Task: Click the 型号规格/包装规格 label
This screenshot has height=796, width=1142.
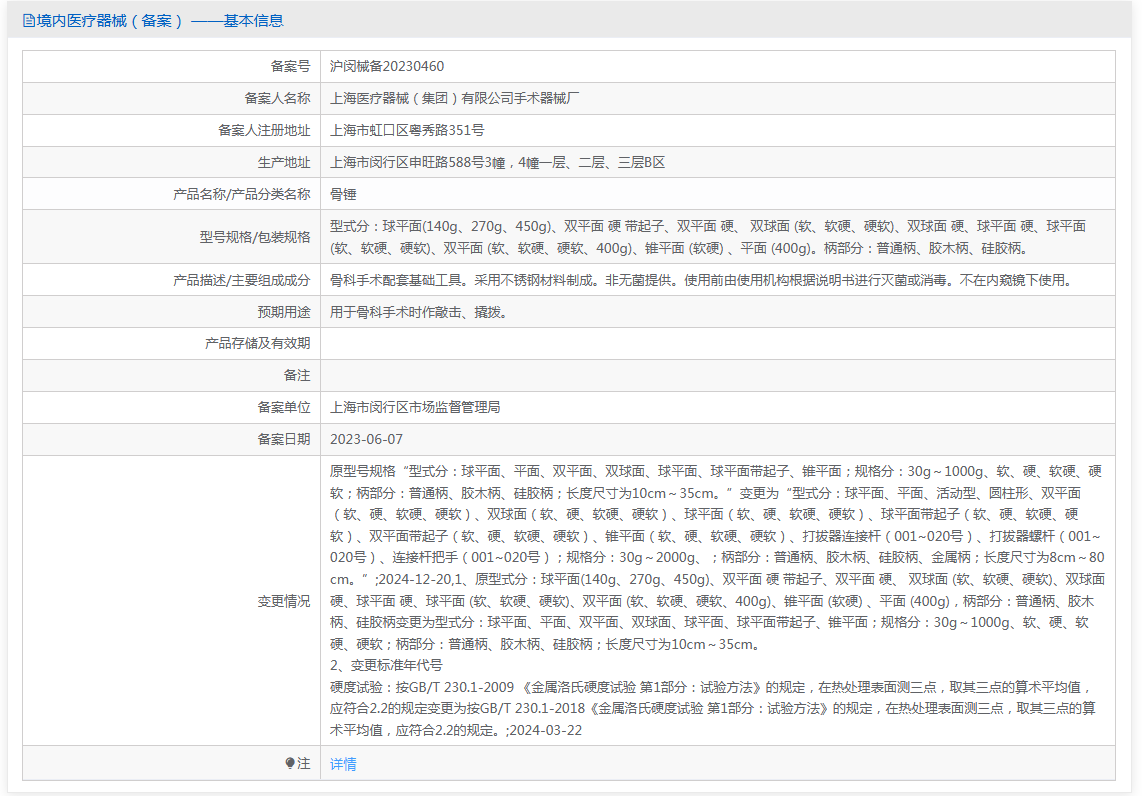Action: (255, 237)
